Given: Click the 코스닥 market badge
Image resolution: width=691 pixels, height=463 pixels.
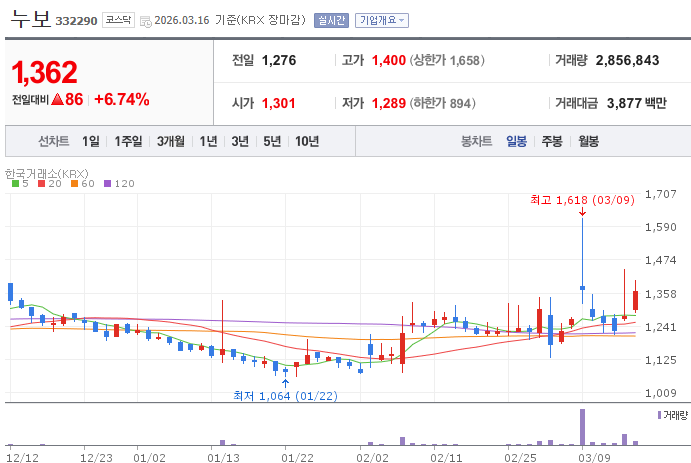Looking at the screenshot, I should coord(119,20).
